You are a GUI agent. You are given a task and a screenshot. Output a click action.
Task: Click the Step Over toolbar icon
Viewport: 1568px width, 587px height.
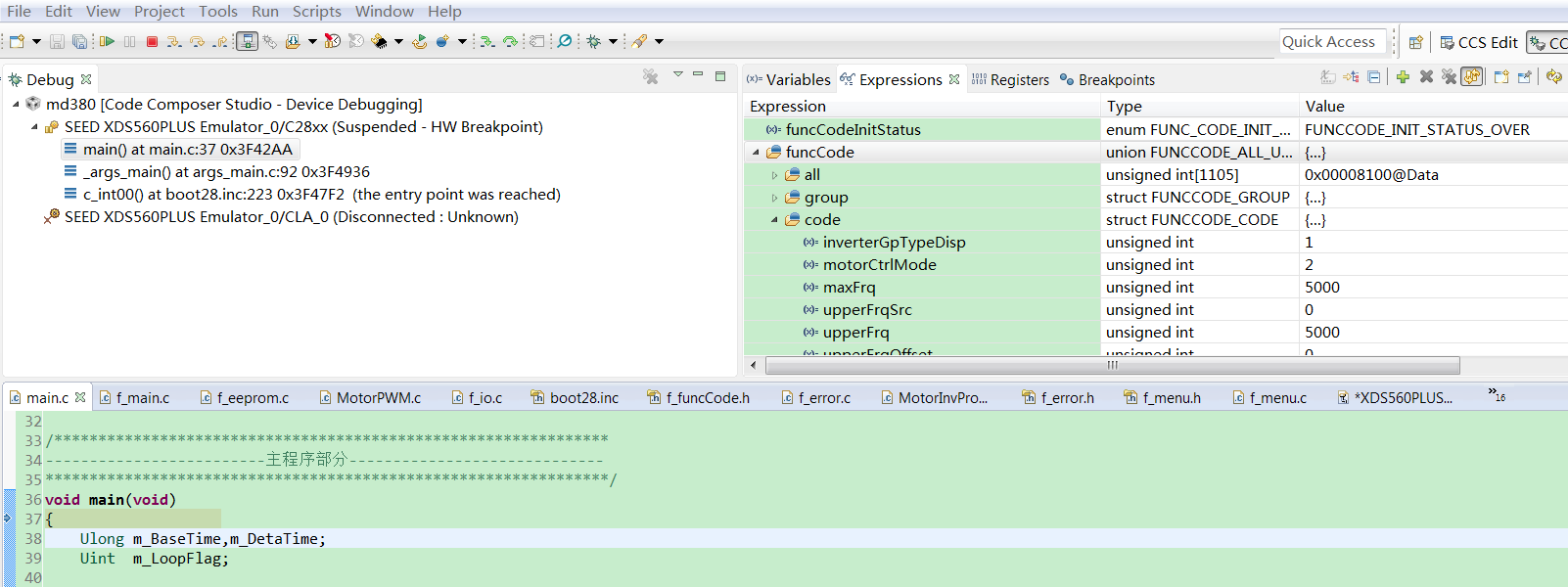click(198, 41)
